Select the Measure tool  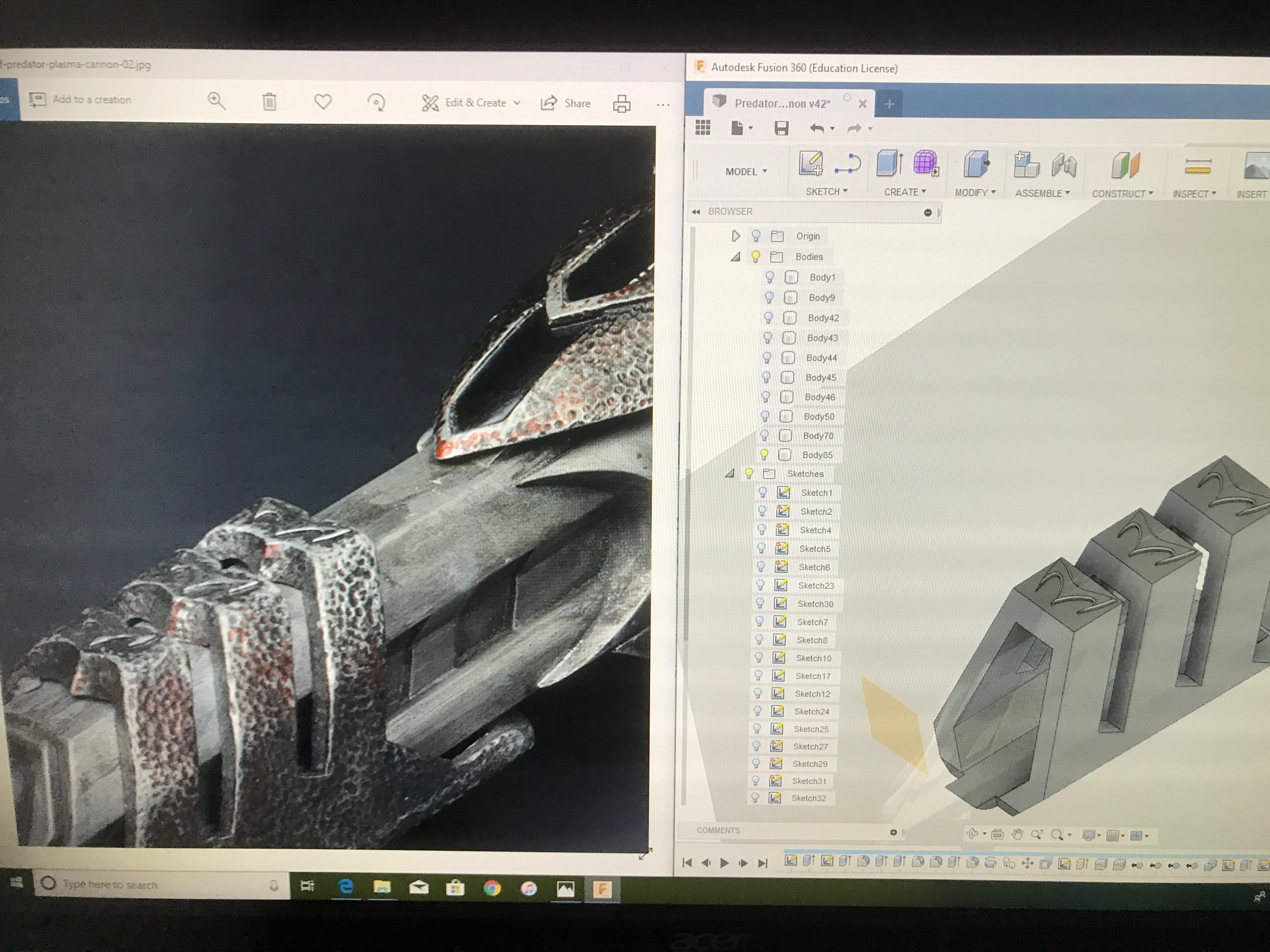tap(1198, 167)
